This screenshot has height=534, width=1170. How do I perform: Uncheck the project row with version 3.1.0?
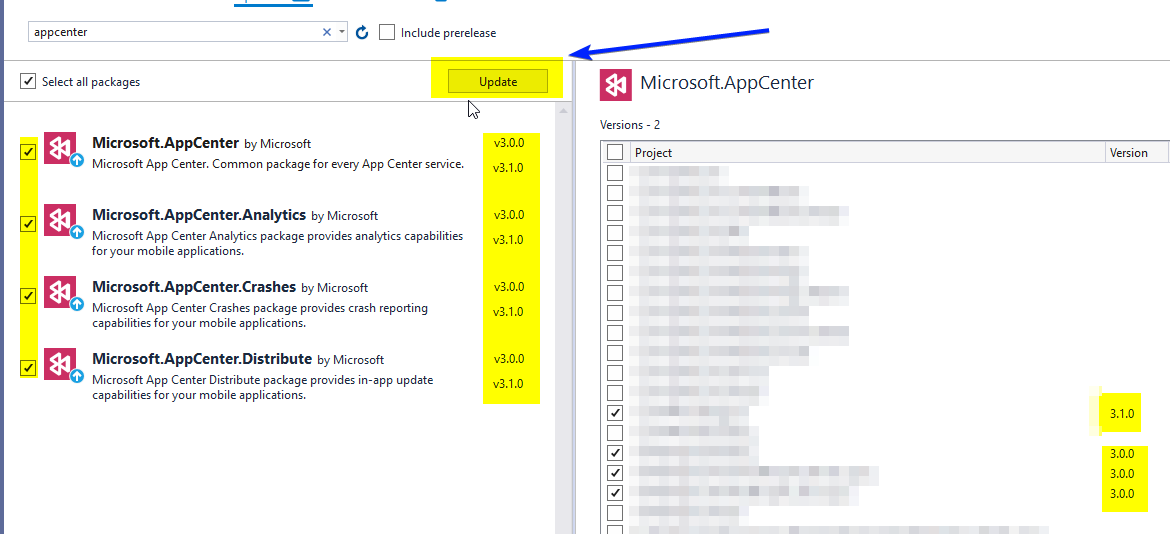(615, 413)
